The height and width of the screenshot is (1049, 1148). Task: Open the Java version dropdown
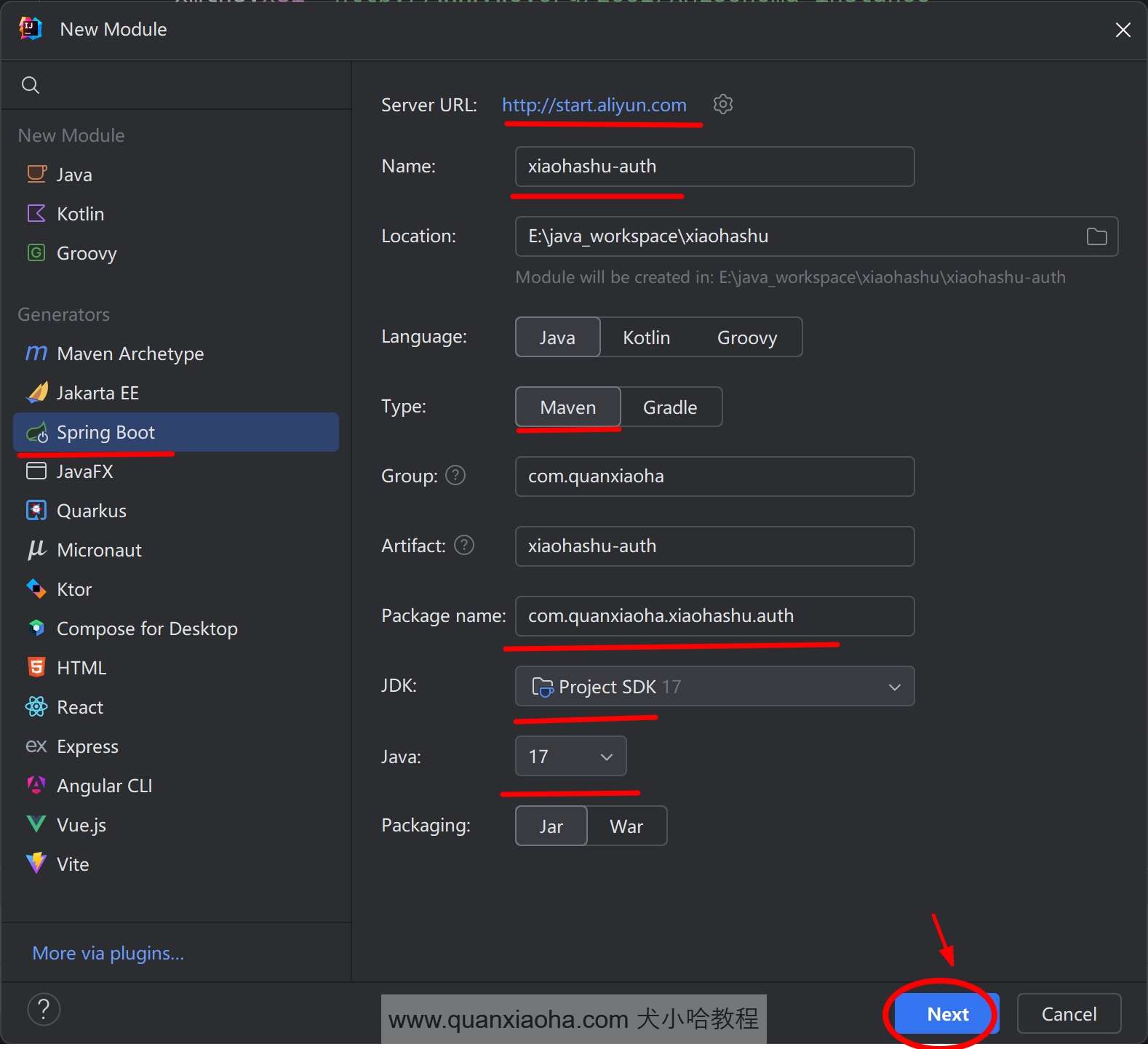(570, 756)
